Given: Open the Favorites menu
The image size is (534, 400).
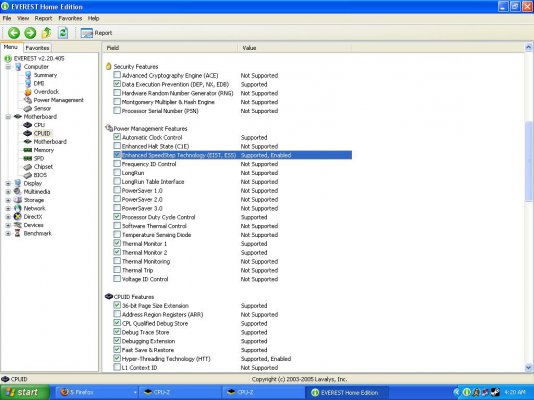Looking at the screenshot, I should coord(70,18).
